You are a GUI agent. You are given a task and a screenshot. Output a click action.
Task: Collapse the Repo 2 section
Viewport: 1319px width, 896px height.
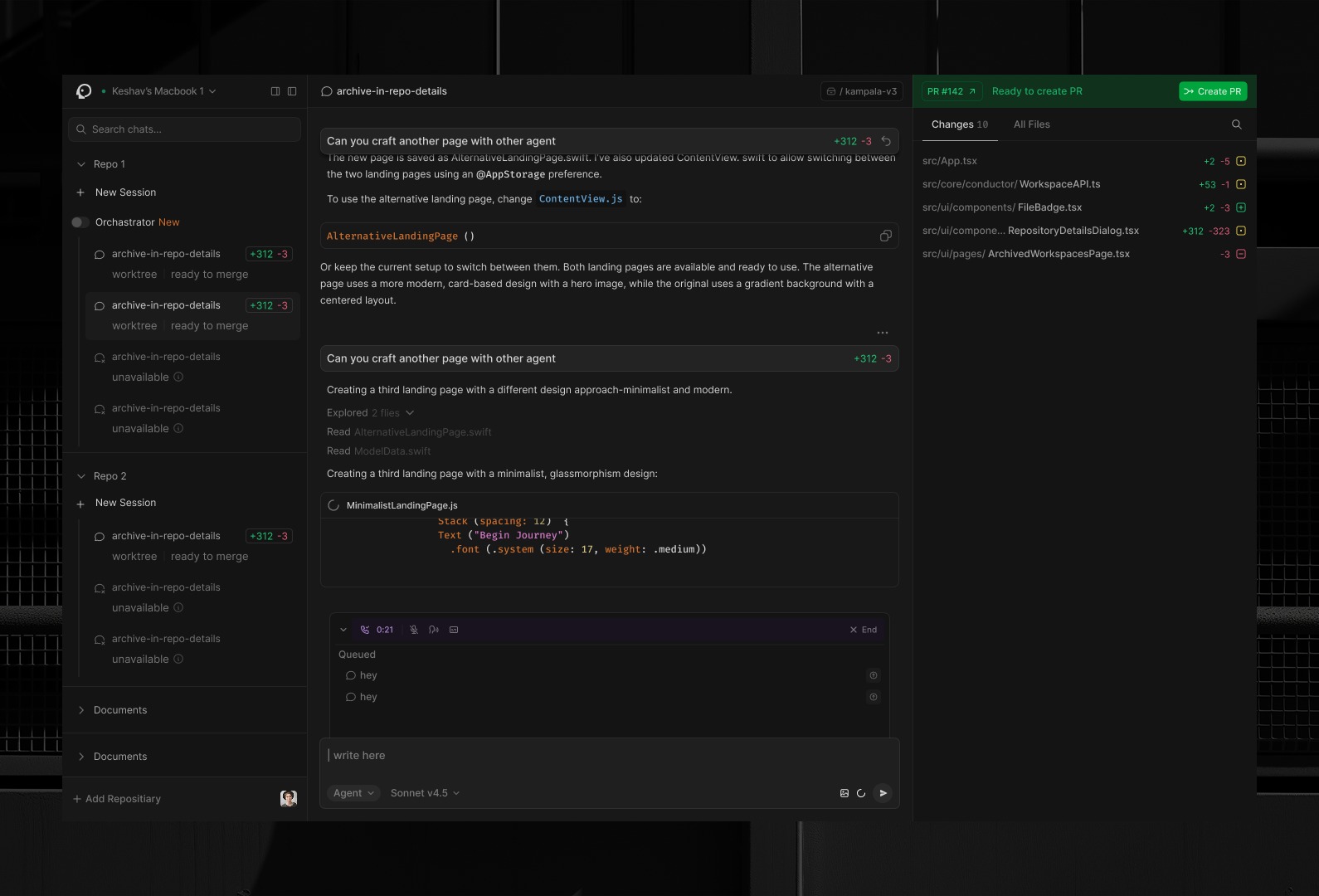click(81, 476)
